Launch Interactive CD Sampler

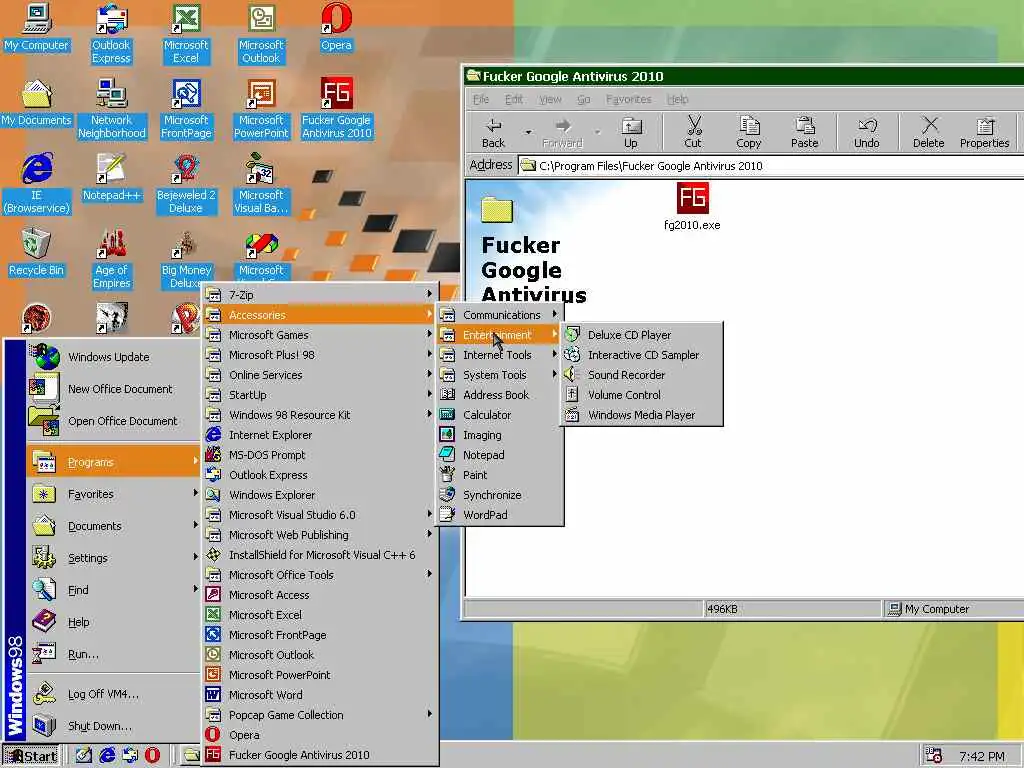pyautogui.click(x=641, y=355)
